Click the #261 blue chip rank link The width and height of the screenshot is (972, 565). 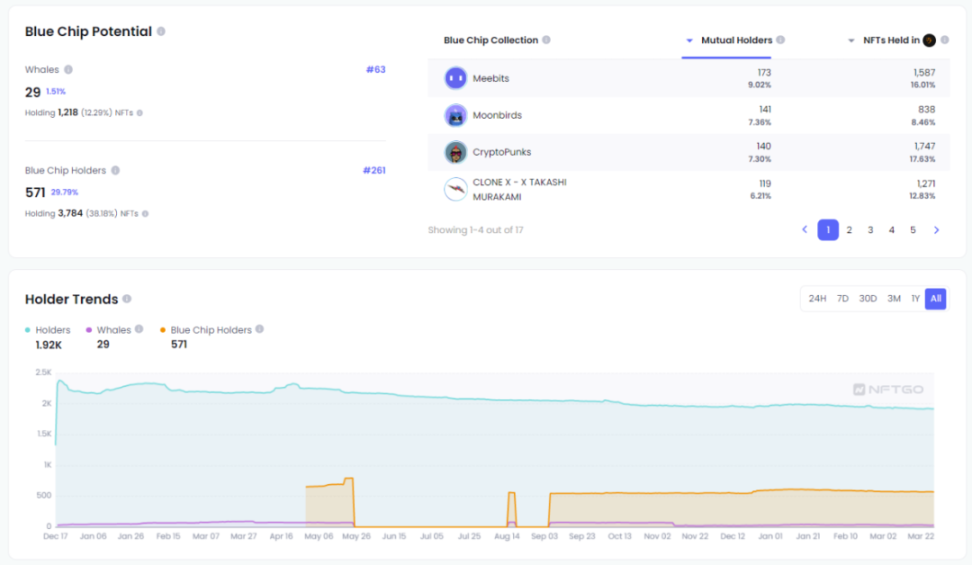pos(374,170)
